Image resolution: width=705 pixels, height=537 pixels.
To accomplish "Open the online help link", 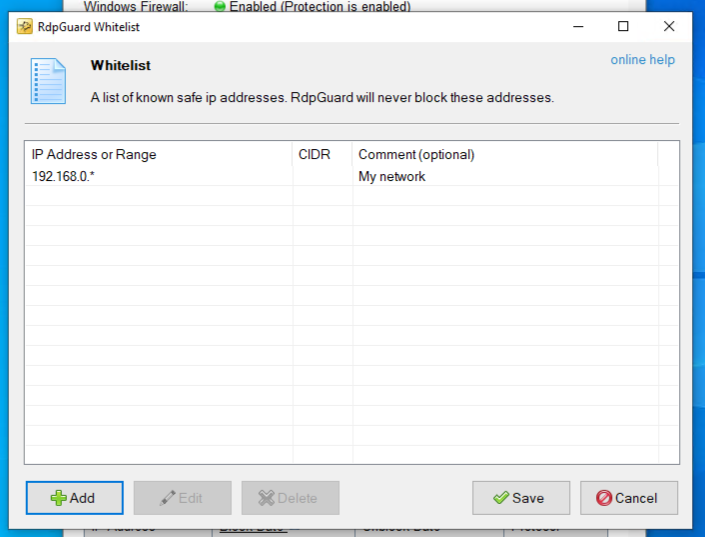I will click(642, 60).
